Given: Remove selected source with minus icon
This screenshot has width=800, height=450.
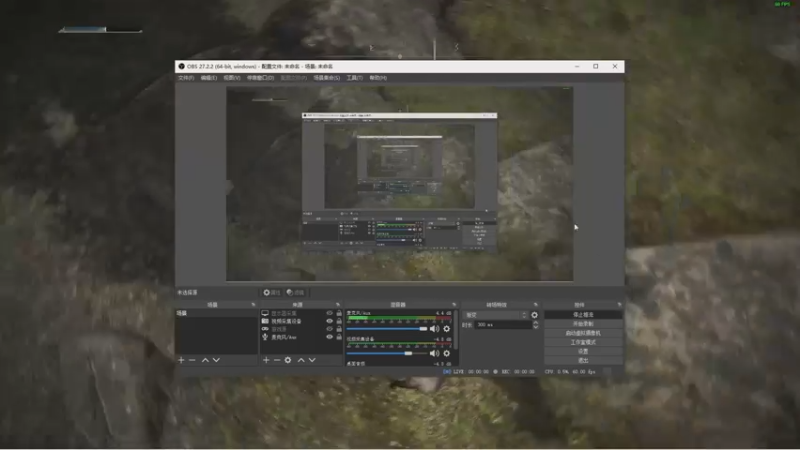Looking at the screenshot, I should [x=277, y=360].
